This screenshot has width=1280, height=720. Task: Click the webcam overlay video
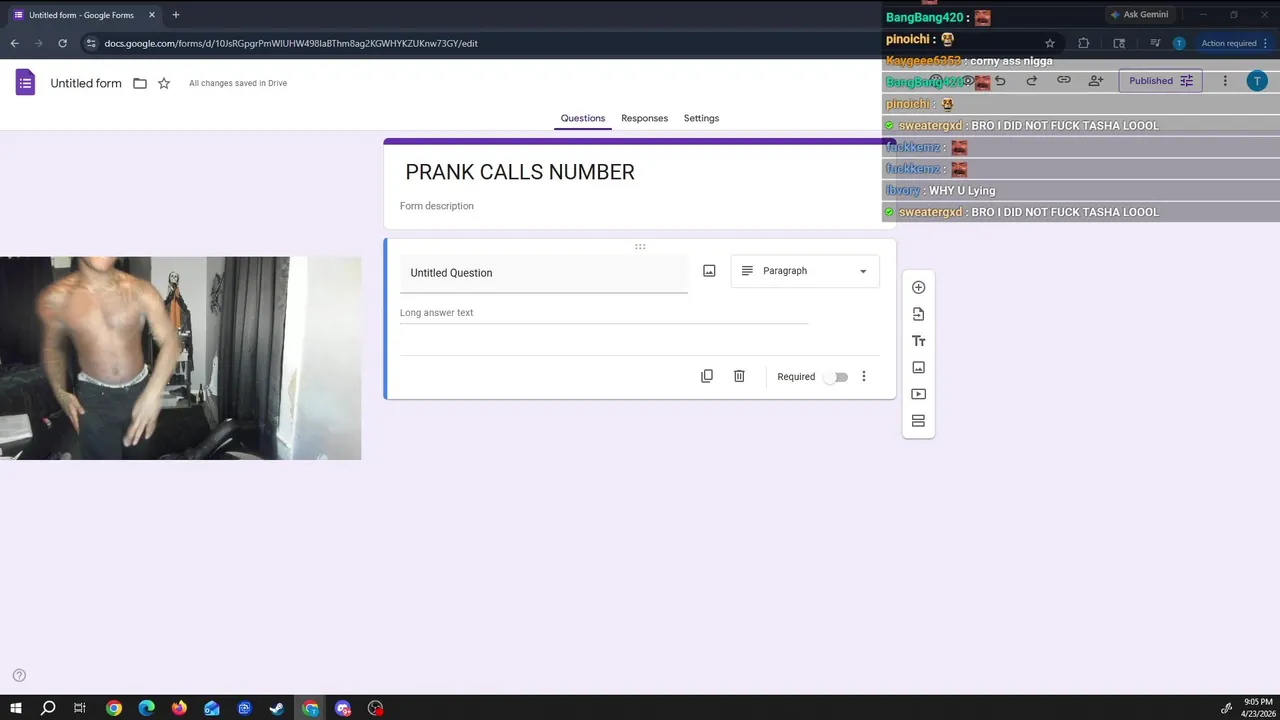[x=180, y=358]
